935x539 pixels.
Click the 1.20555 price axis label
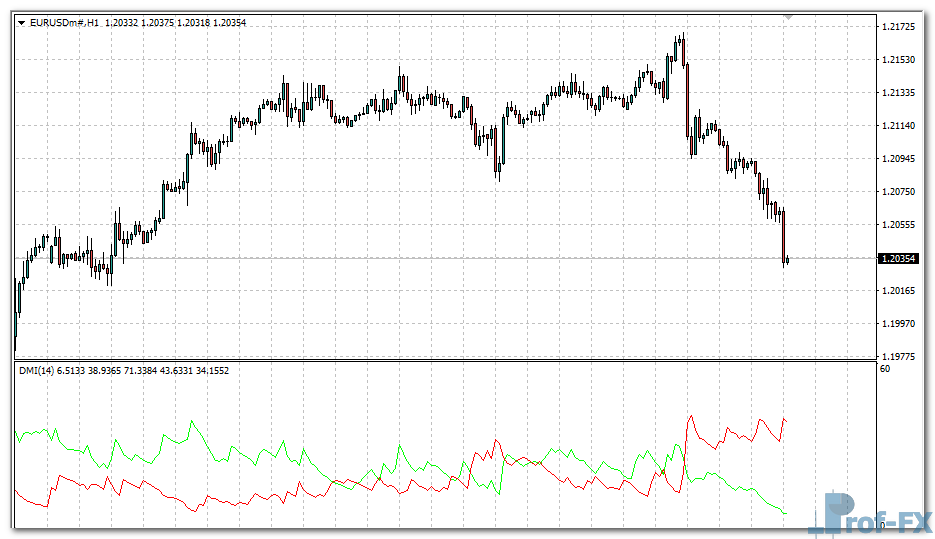[897, 225]
